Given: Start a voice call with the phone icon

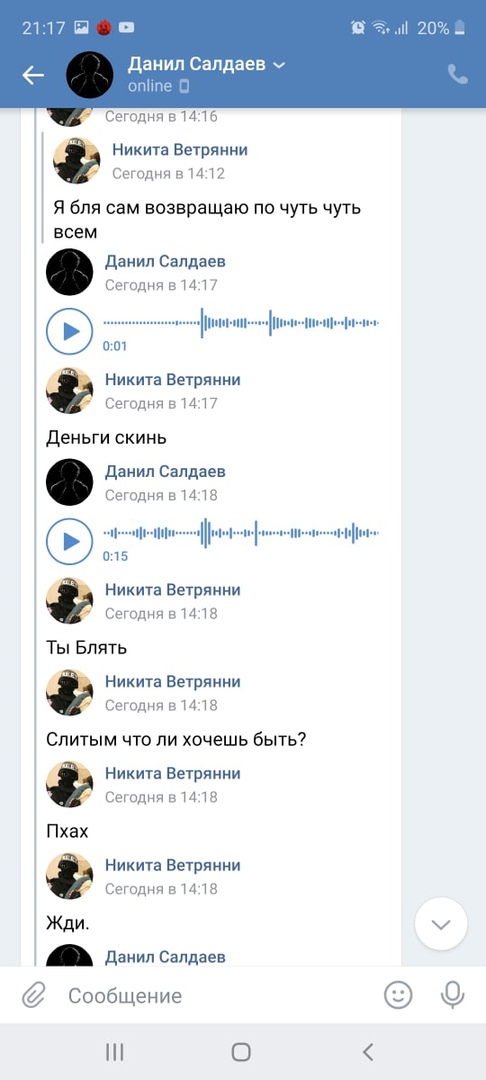Looking at the screenshot, I should pos(458,74).
